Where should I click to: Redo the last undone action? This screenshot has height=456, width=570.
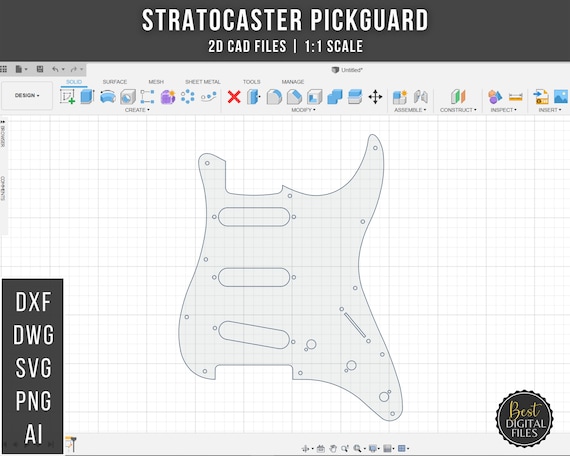[x=74, y=69]
